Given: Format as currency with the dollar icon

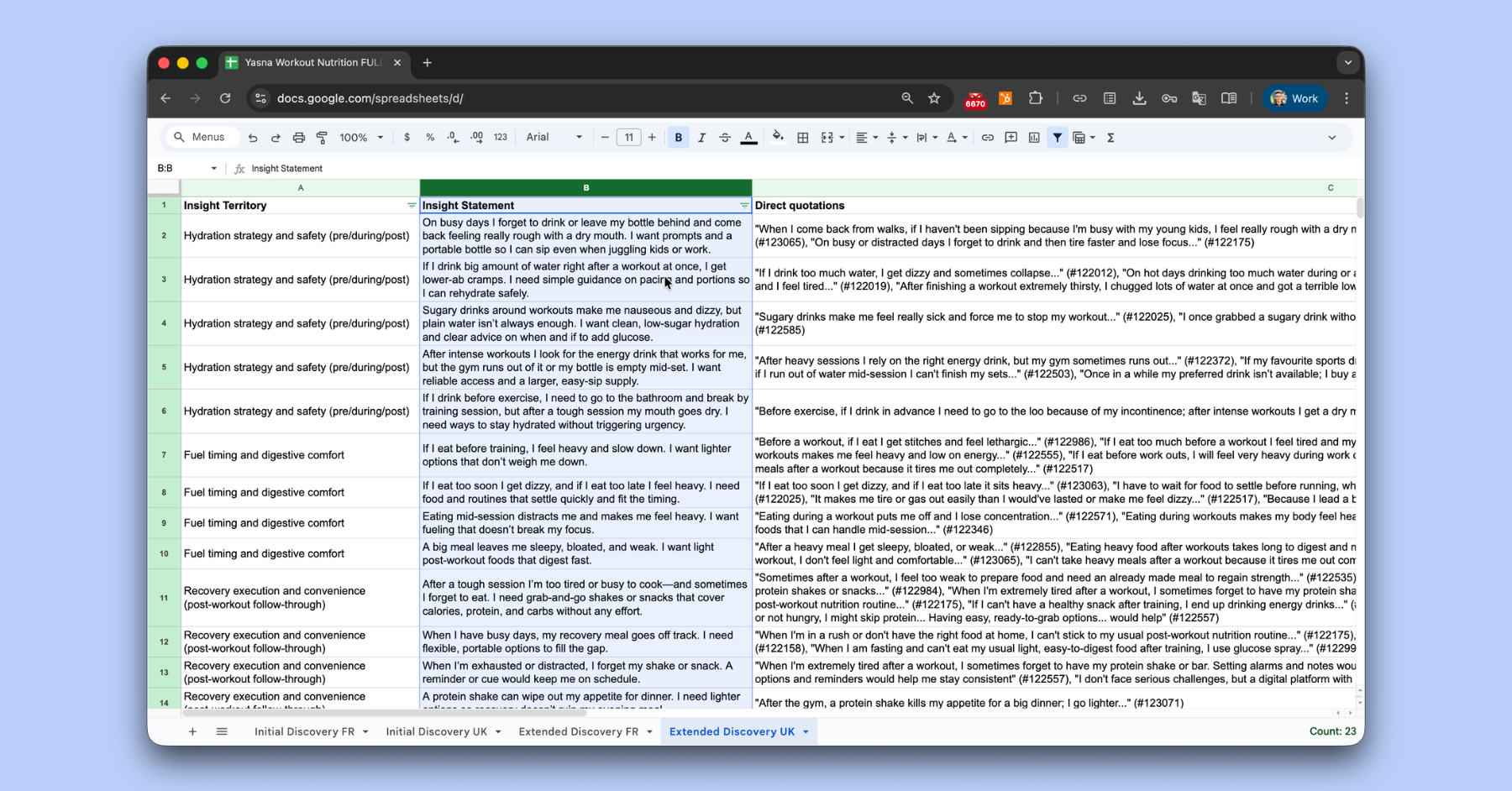Looking at the screenshot, I should [407, 138].
